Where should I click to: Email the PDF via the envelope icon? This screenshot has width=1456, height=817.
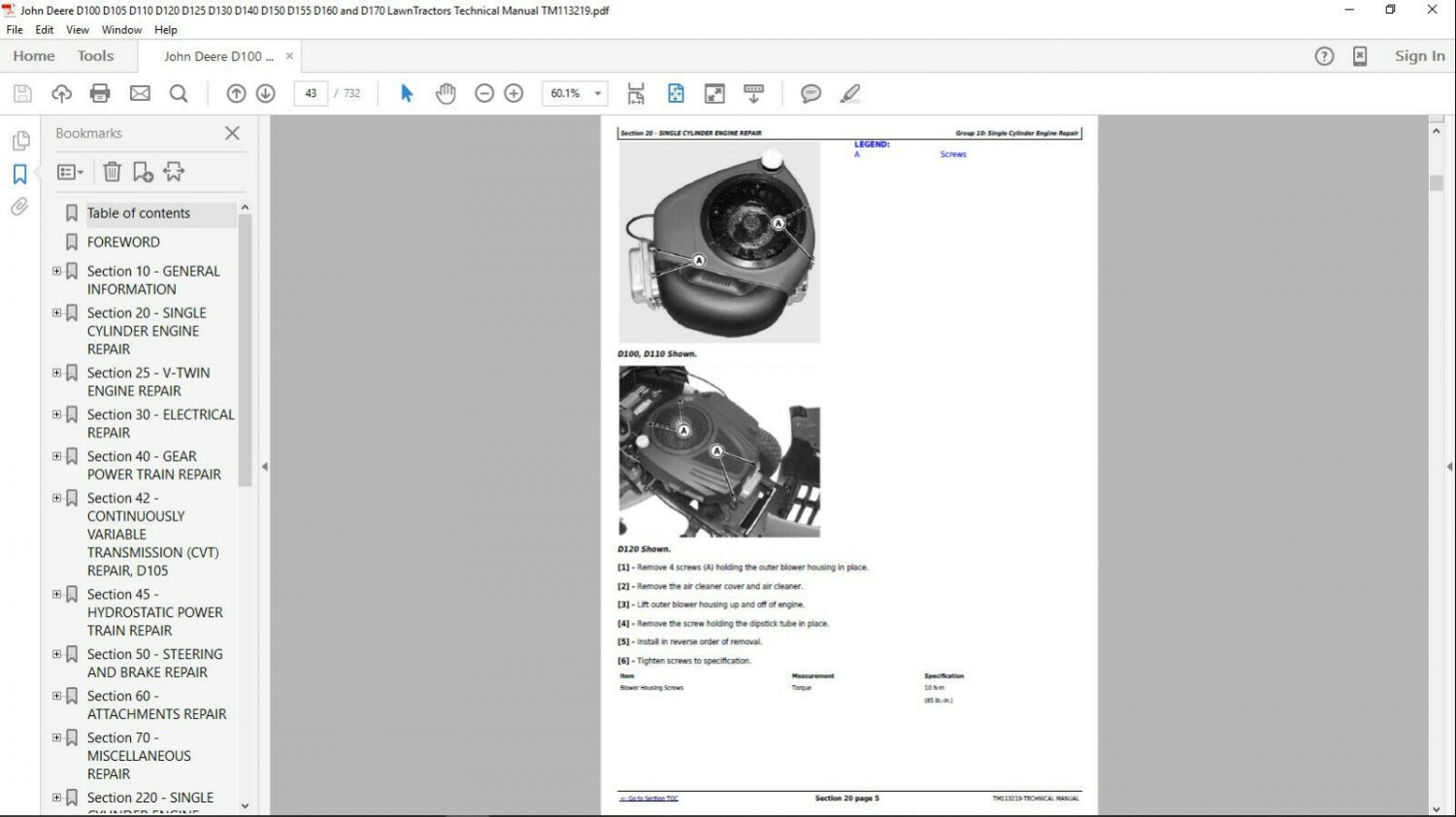click(140, 93)
